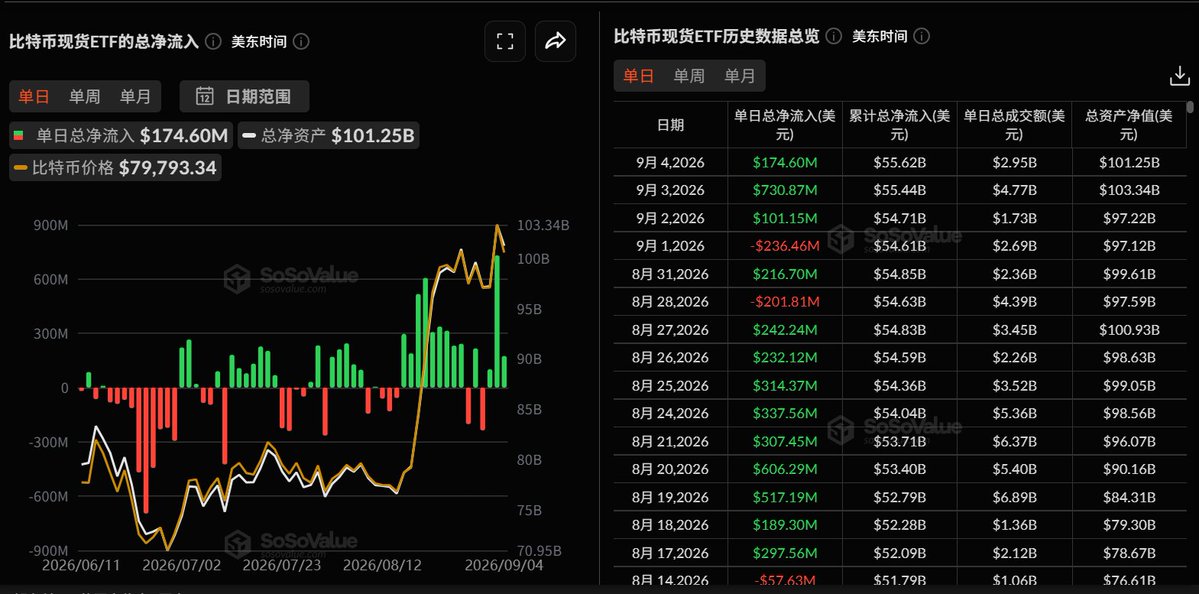Viewport: 1199px width, 594px height.
Task: Click the $52.09B cumulative inflow cell
Action: point(900,553)
